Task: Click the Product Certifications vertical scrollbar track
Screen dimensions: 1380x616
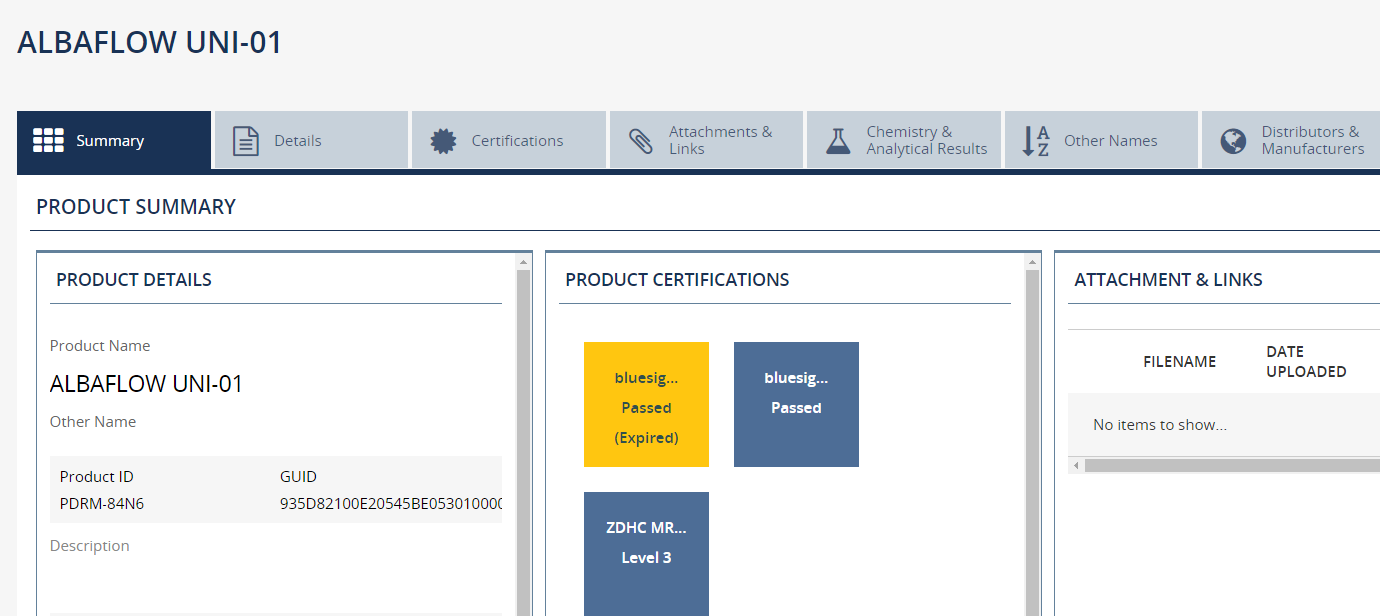Action: tap(1032, 443)
